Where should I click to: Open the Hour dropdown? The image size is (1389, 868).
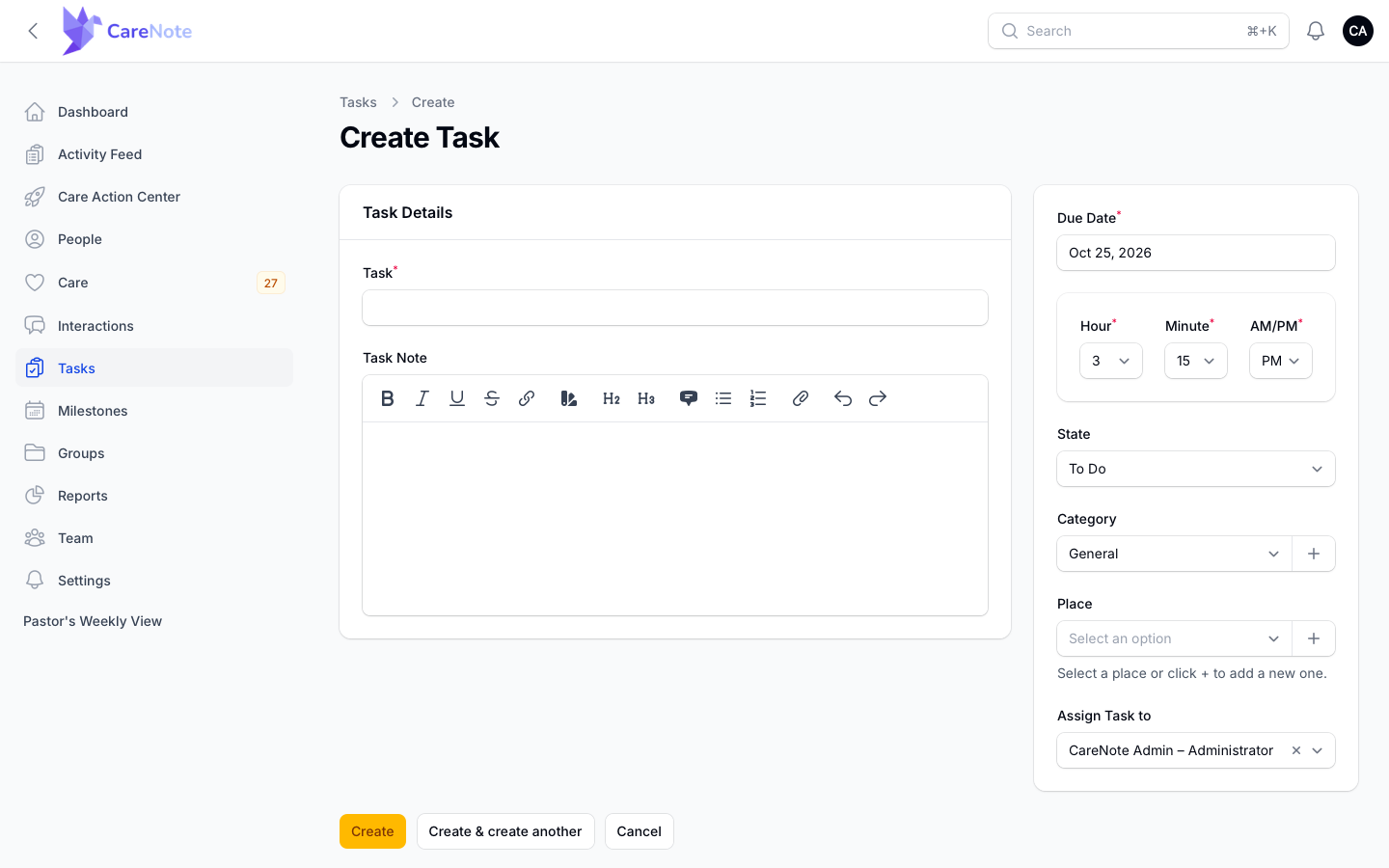click(1111, 361)
